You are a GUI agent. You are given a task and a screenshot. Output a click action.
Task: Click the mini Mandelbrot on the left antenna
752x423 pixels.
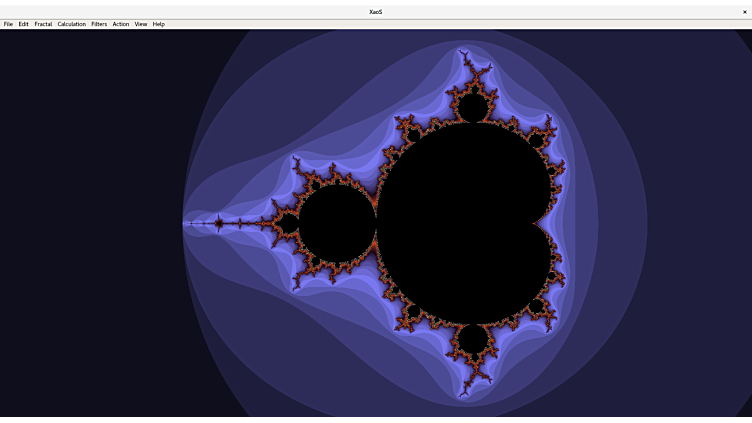(219, 223)
